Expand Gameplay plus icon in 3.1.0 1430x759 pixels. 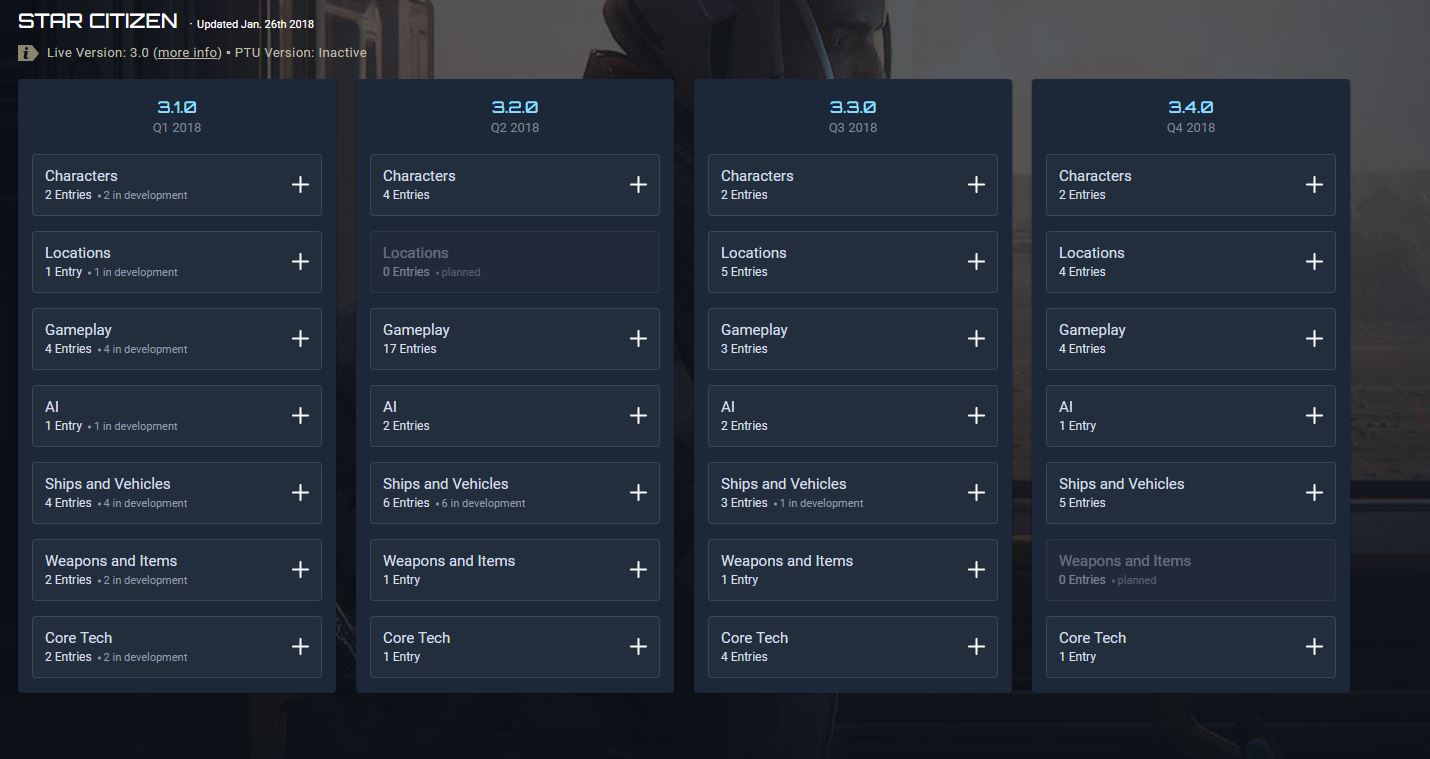(x=300, y=339)
